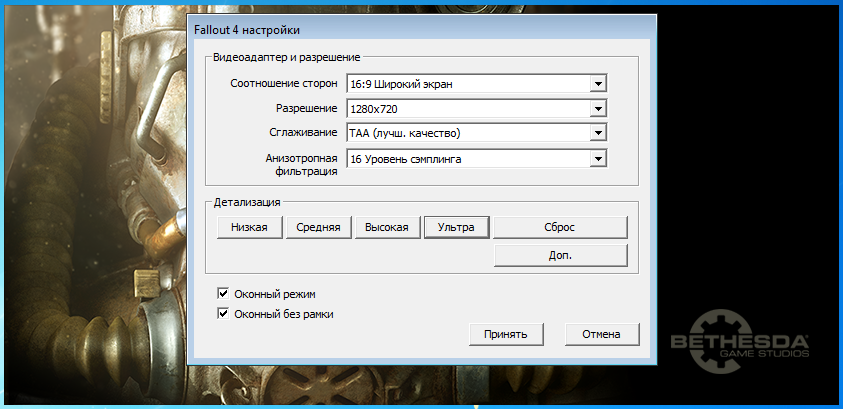This screenshot has width=843, height=409.
Task: Select Высокая detail preset
Action: click(x=387, y=227)
